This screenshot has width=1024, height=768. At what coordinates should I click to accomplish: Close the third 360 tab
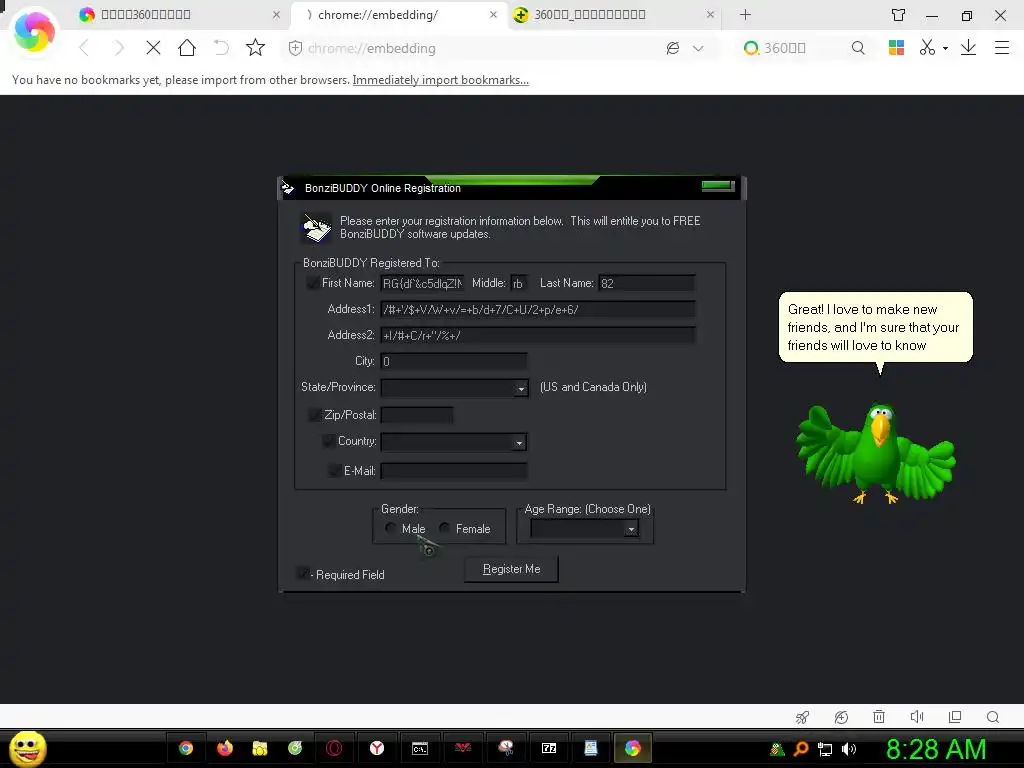(710, 14)
